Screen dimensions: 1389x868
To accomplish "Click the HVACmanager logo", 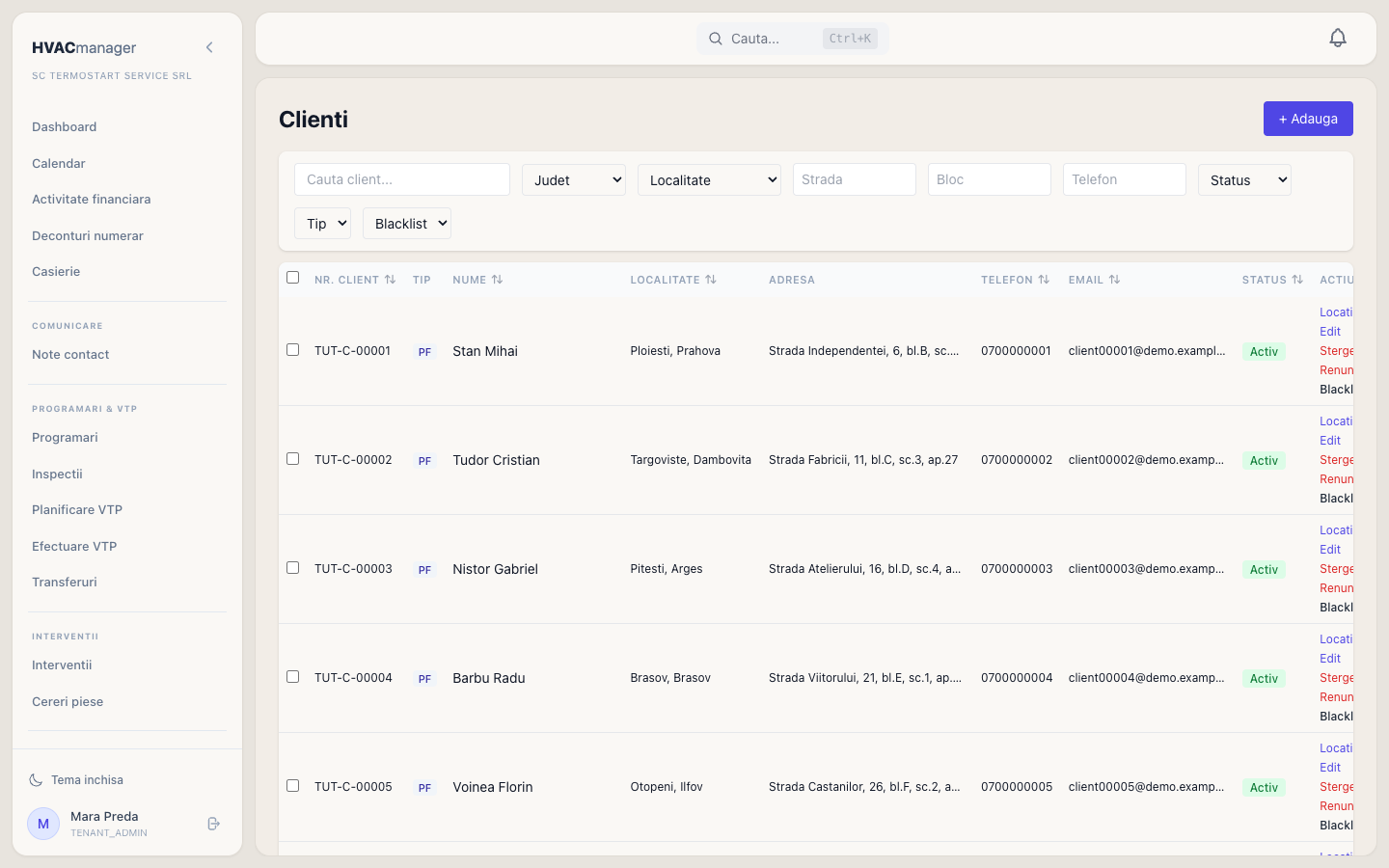I will click(84, 47).
